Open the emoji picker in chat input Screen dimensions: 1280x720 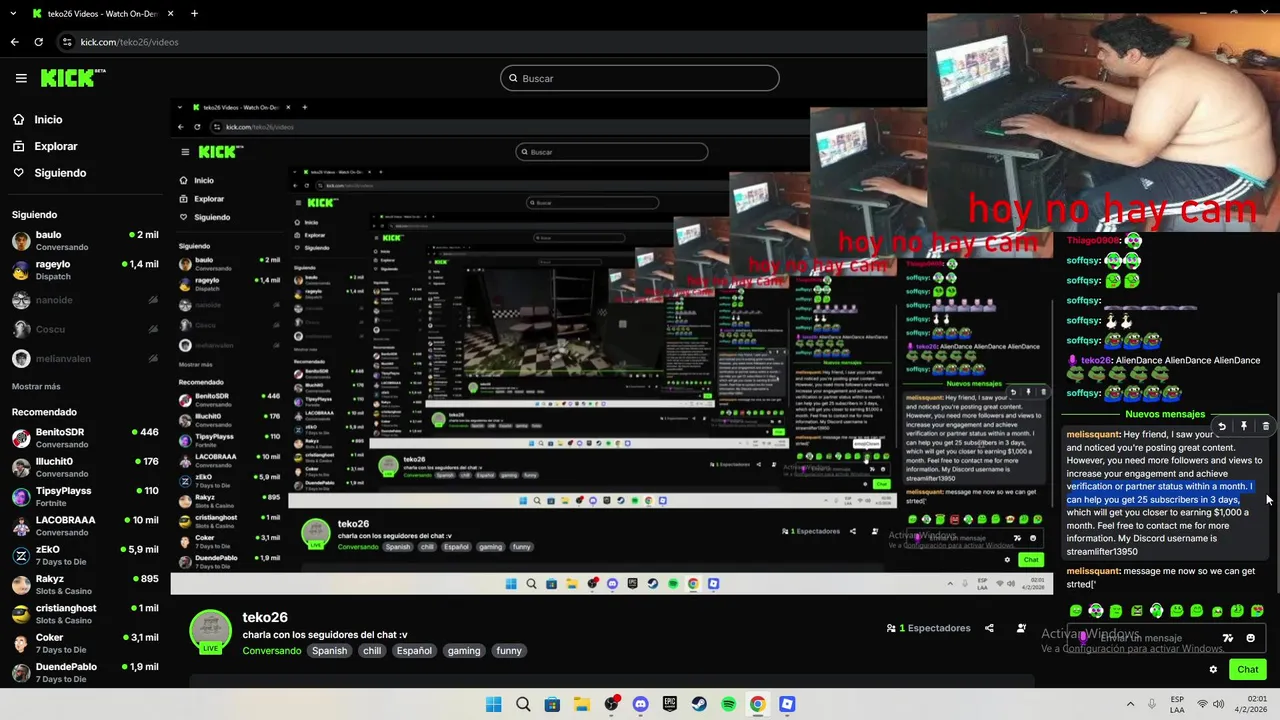pos(1250,638)
